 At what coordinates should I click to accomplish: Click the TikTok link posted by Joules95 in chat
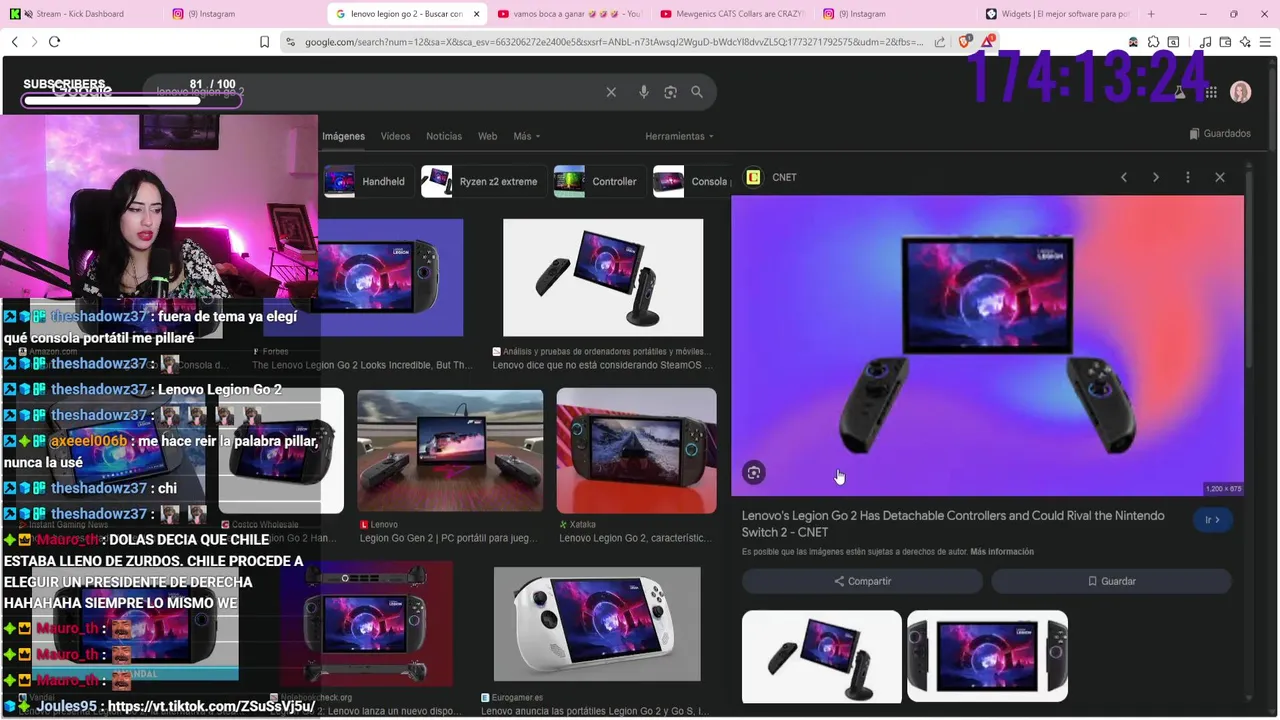coord(211,706)
